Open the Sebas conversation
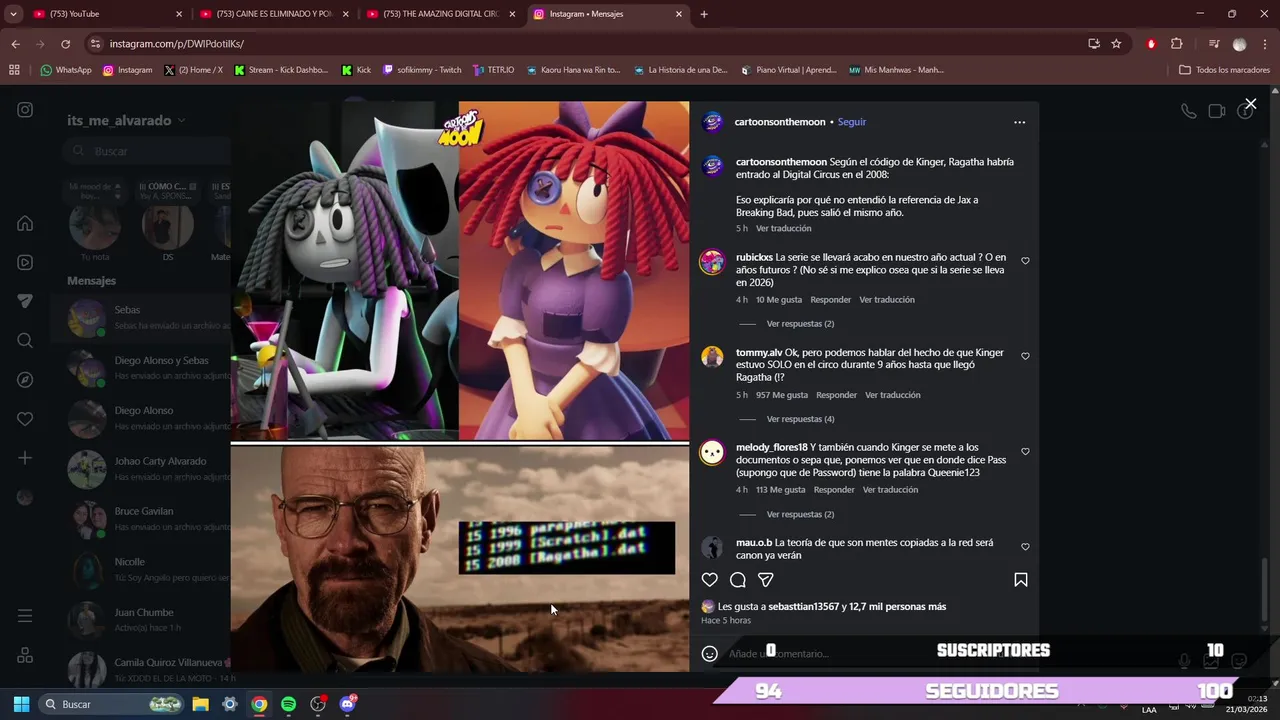The image size is (1280, 720). tap(140, 317)
